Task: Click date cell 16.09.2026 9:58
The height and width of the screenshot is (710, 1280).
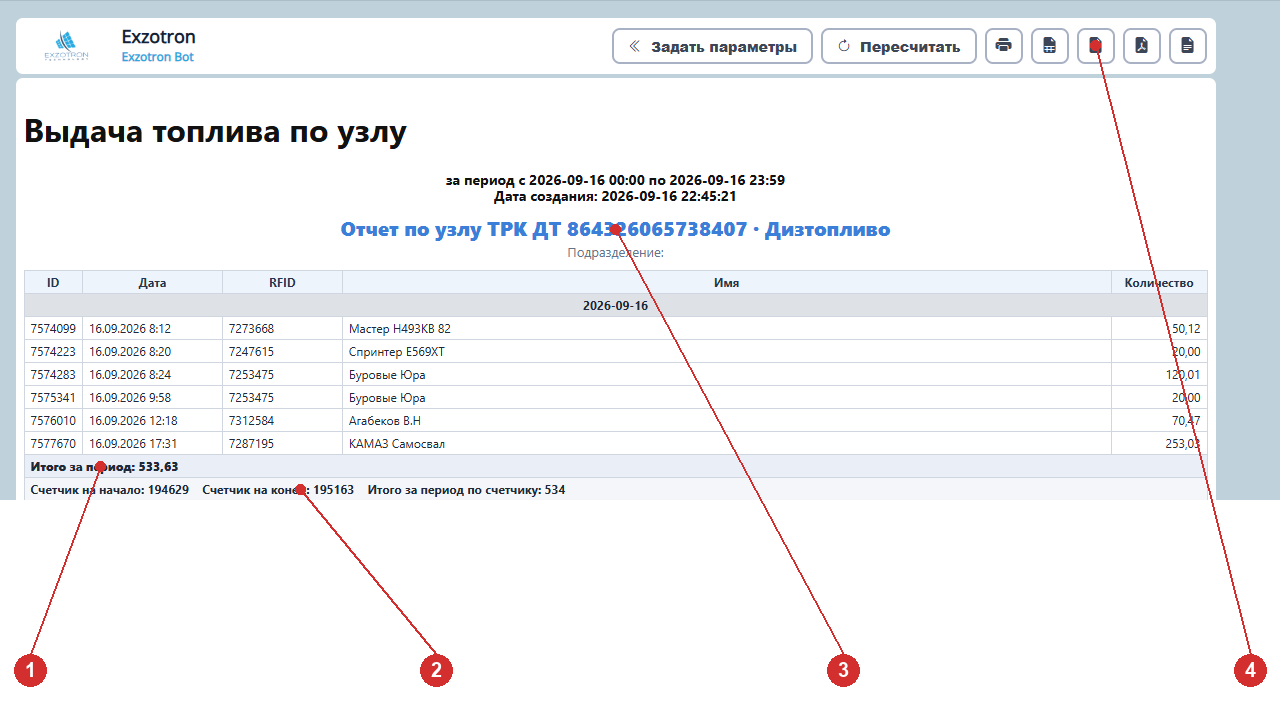Action: tap(152, 397)
